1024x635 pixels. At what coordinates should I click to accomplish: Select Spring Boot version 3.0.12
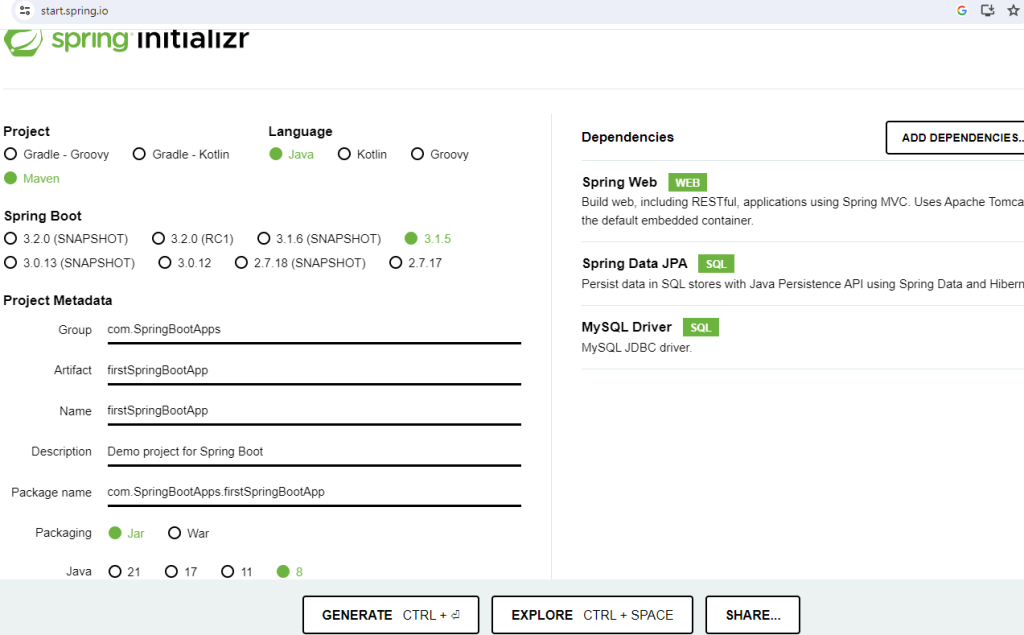[x=185, y=263]
